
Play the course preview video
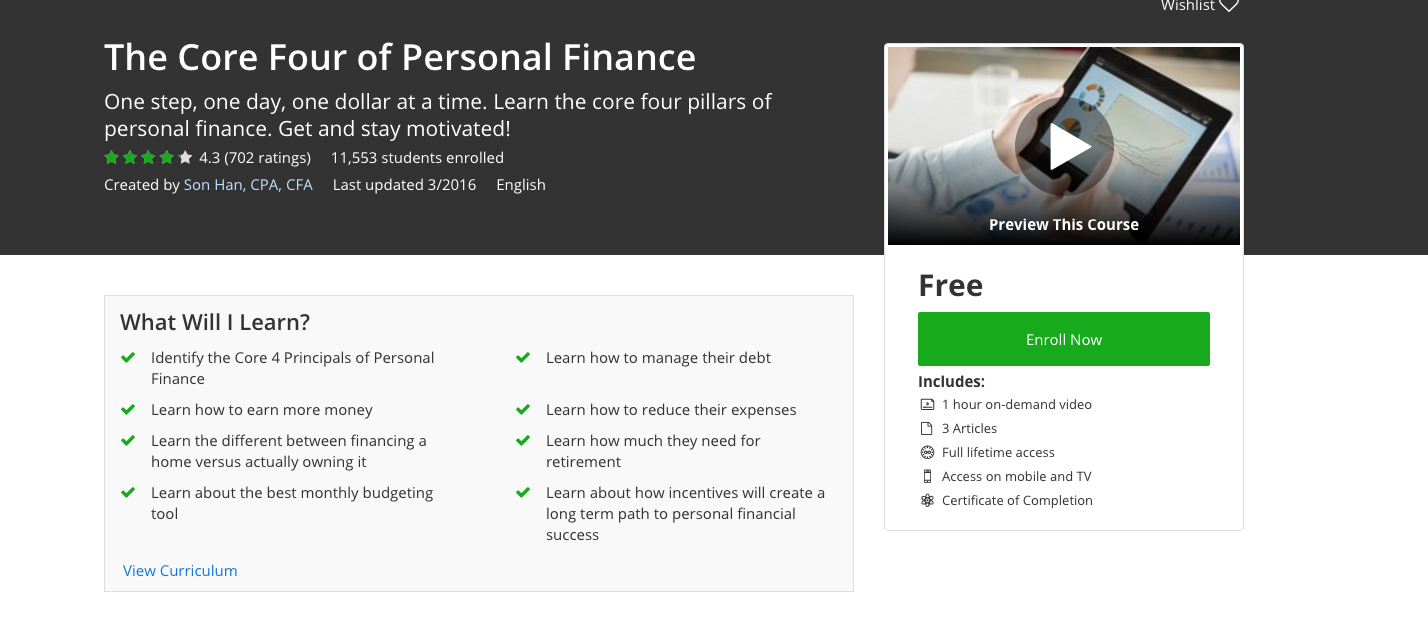click(1064, 148)
